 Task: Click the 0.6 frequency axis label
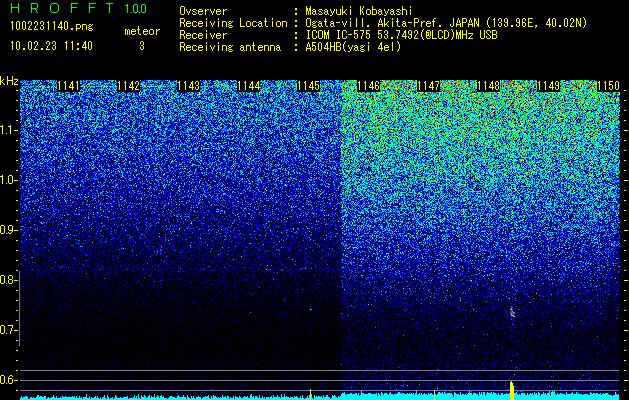tap(7, 380)
